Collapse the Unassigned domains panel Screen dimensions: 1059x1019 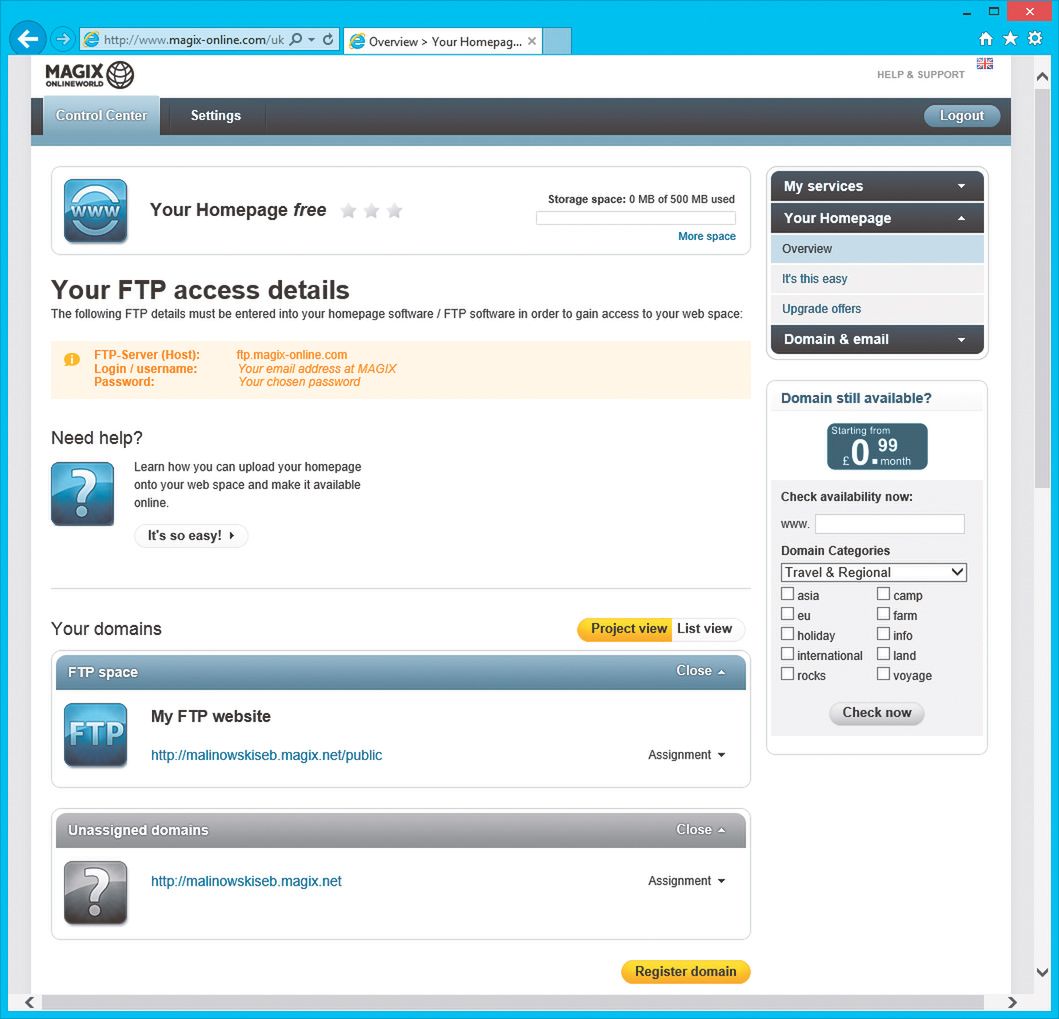[700, 829]
